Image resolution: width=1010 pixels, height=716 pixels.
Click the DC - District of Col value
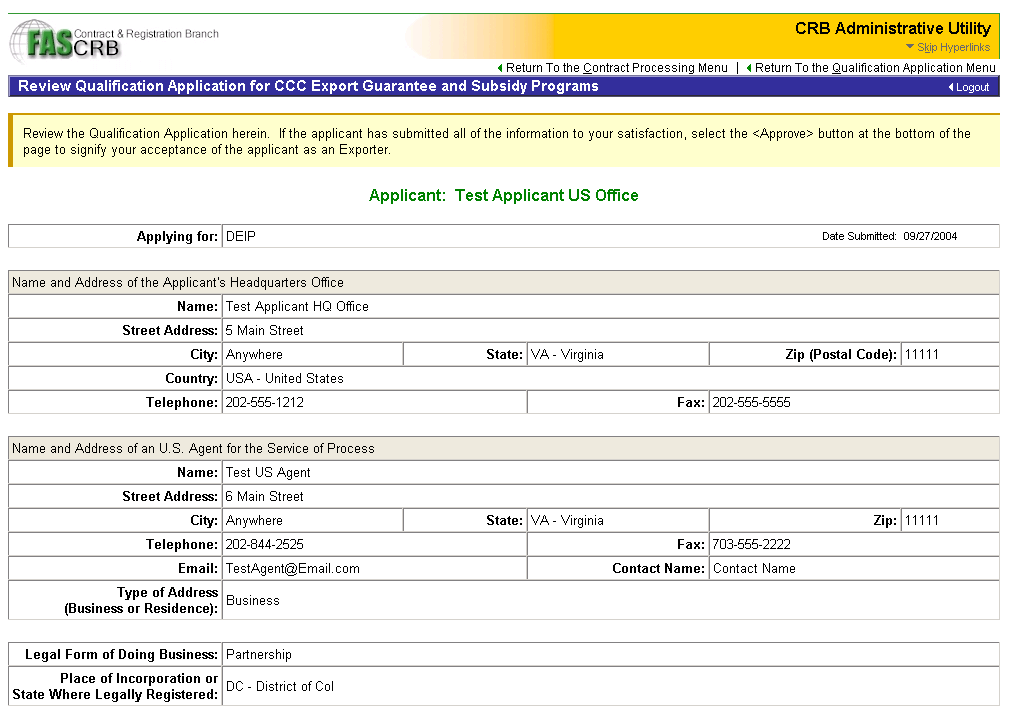coord(280,687)
